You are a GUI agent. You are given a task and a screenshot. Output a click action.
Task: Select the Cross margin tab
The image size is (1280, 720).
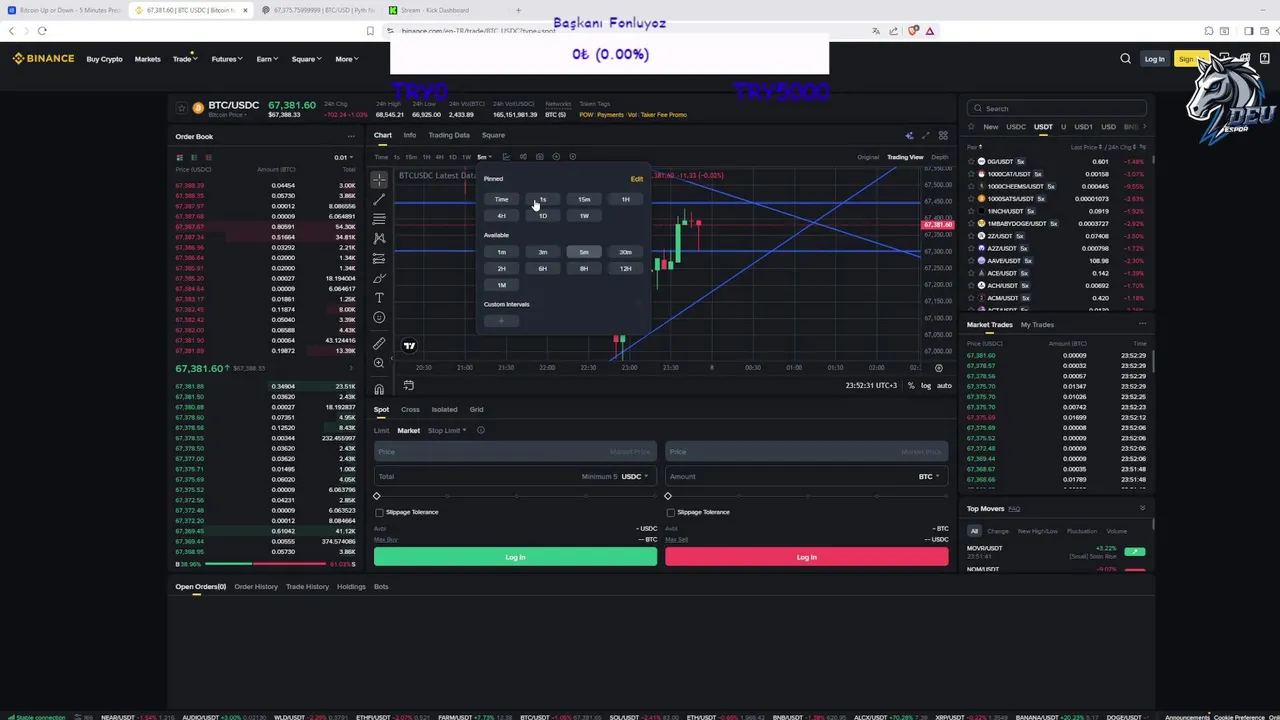pyautogui.click(x=410, y=409)
